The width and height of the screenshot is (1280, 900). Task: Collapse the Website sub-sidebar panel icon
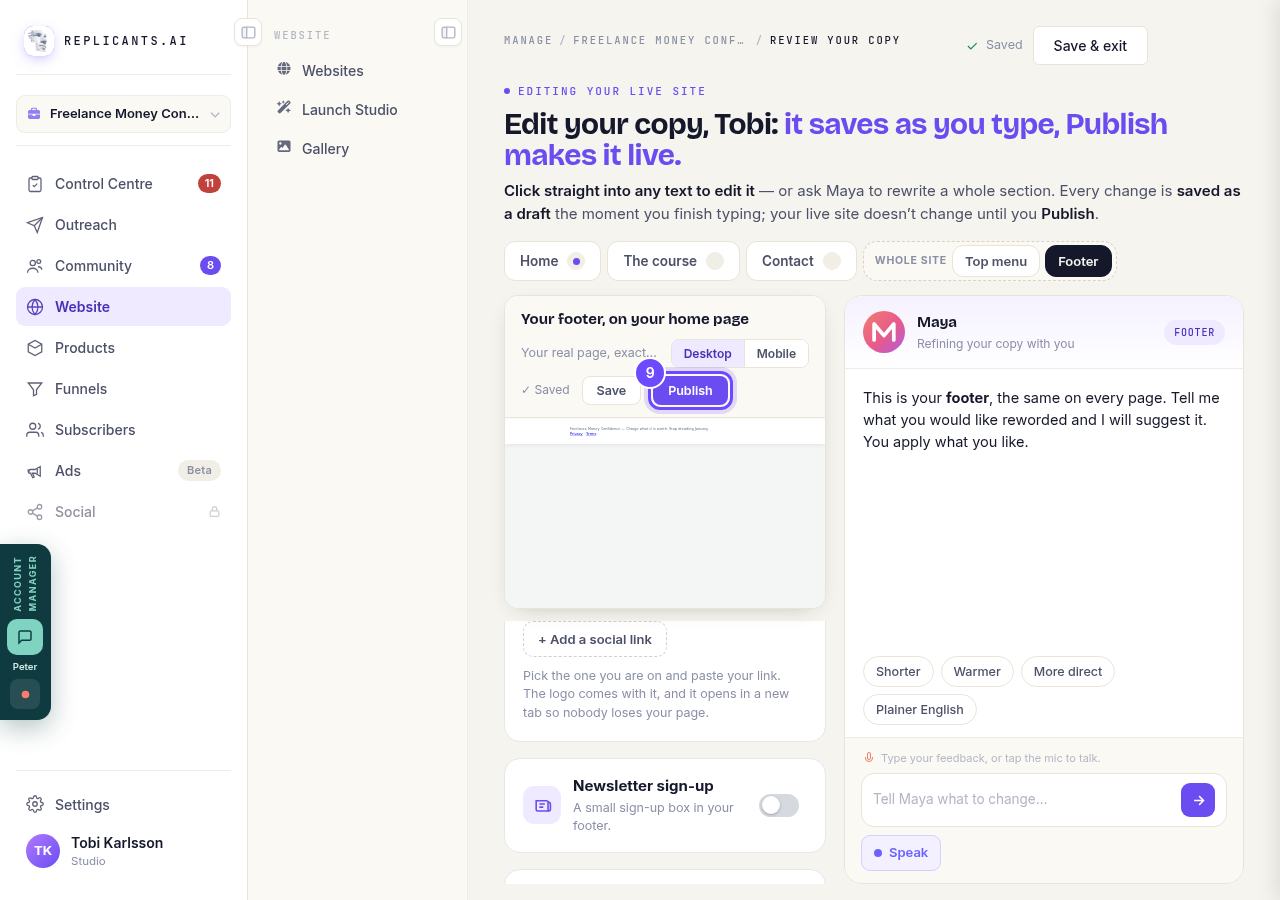pos(448,32)
